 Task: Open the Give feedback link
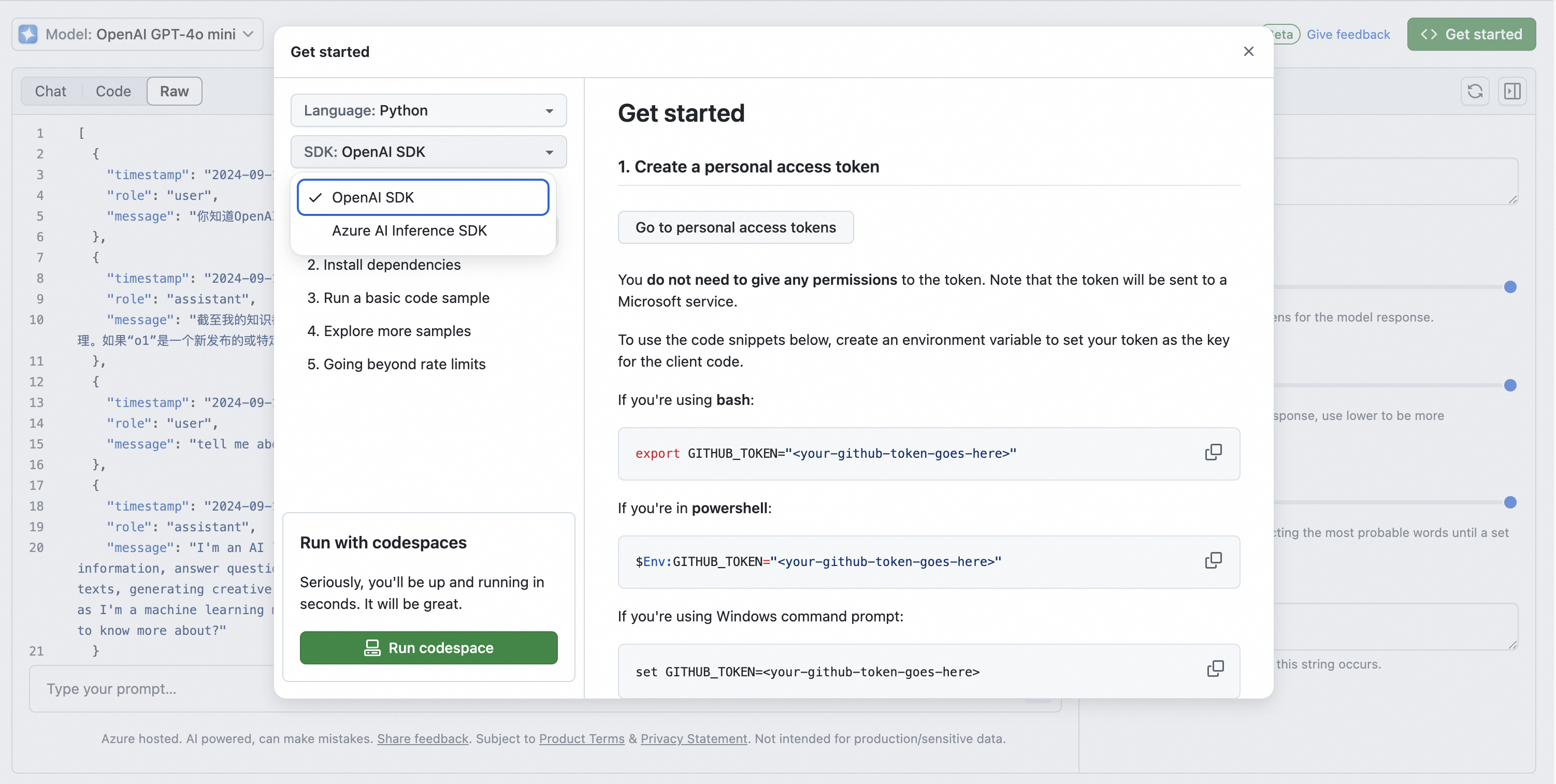[1348, 34]
